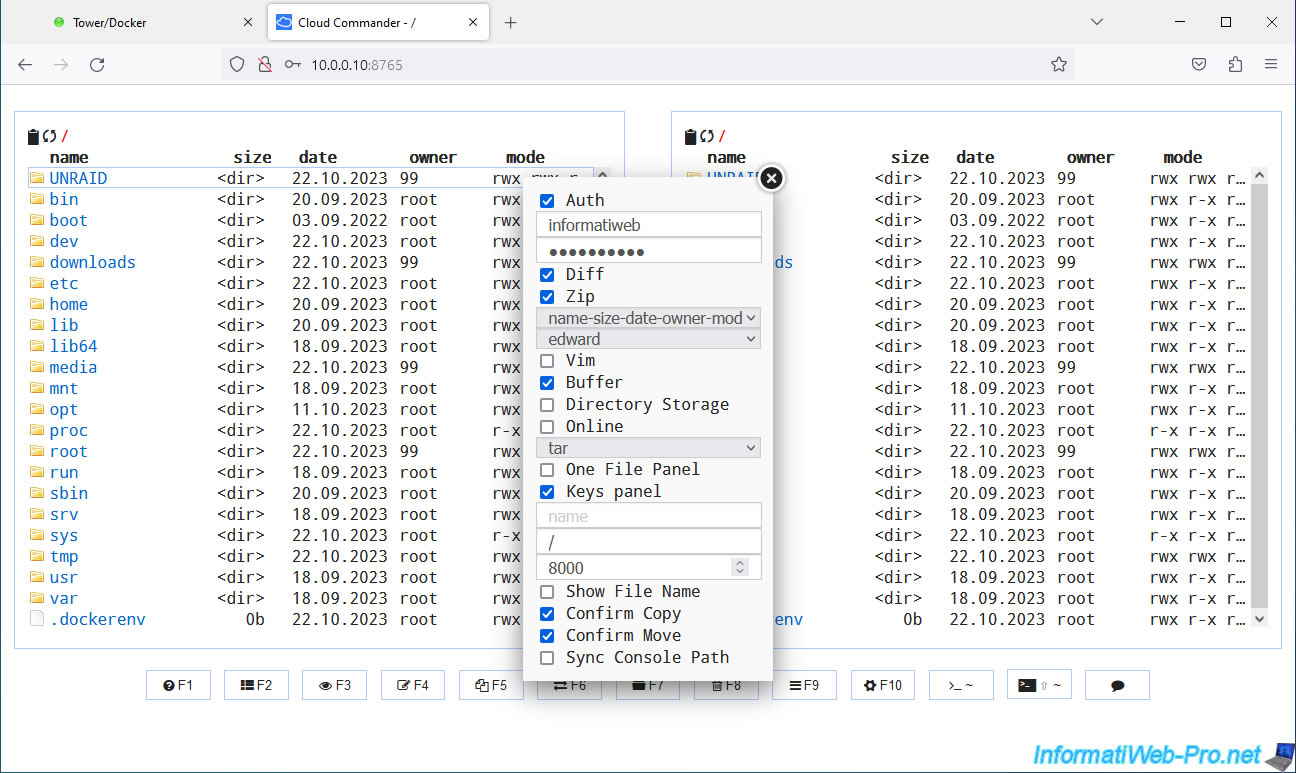Viewport: 1296px width, 773px height.
Task: Toggle the Confirm Copy checkbox
Action: pos(547,614)
